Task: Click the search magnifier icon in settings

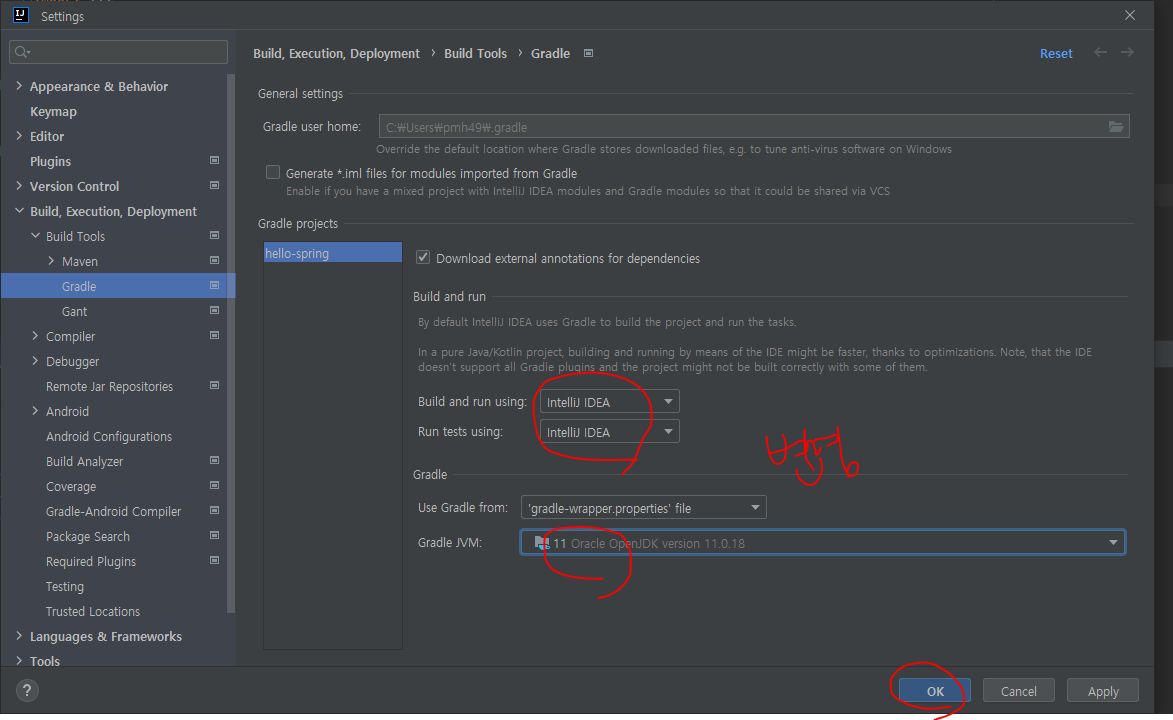Action: (x=22, y=52)
